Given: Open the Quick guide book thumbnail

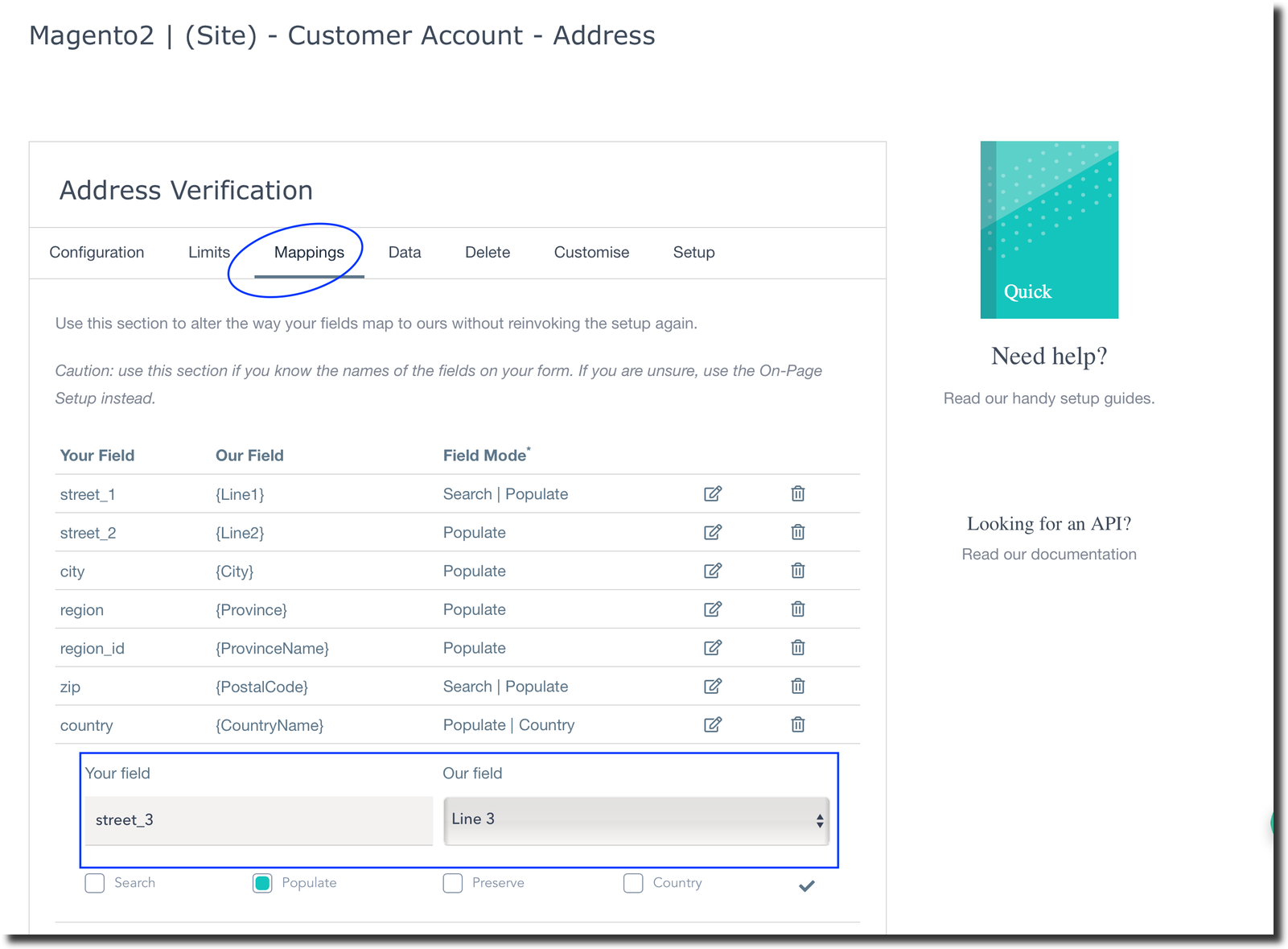Looking at the screenshot, I should coord(1048,230).
